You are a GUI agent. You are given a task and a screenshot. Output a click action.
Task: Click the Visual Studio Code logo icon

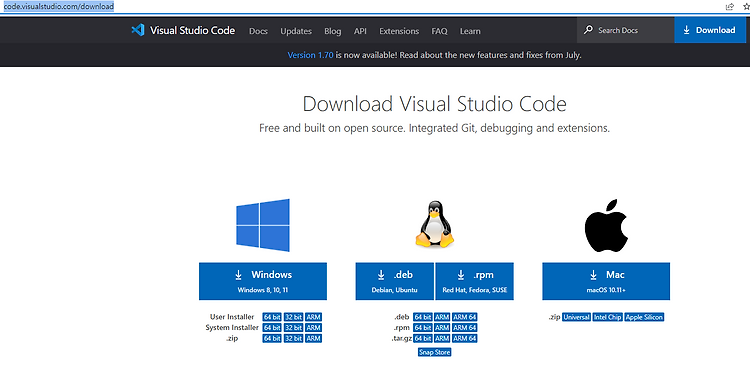[138, 30]
